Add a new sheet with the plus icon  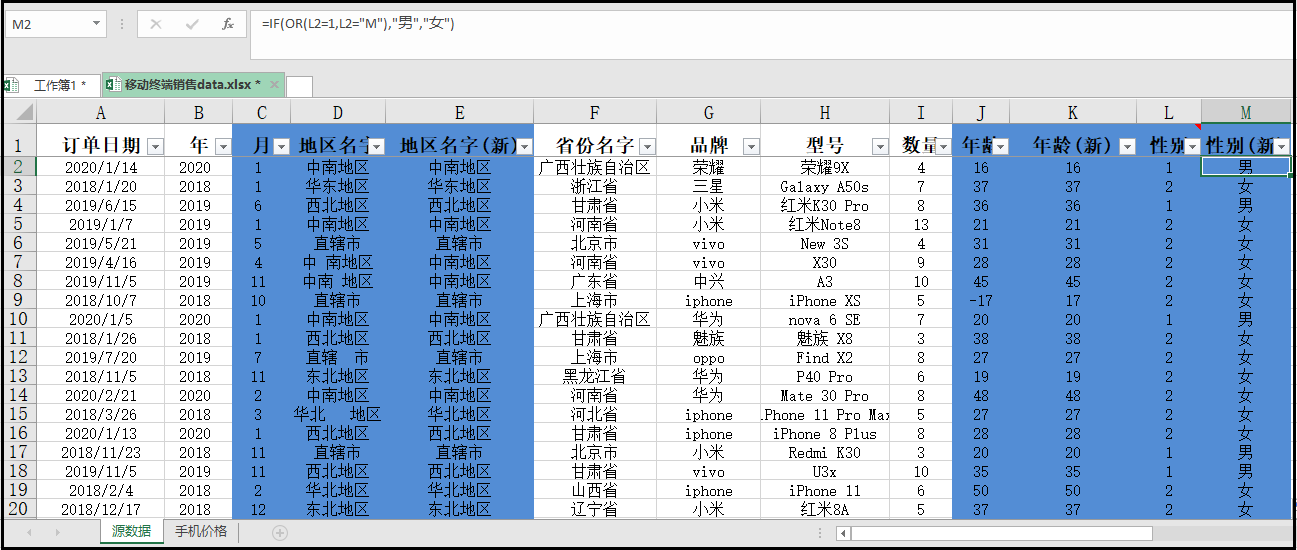click(x=280, y=533)
